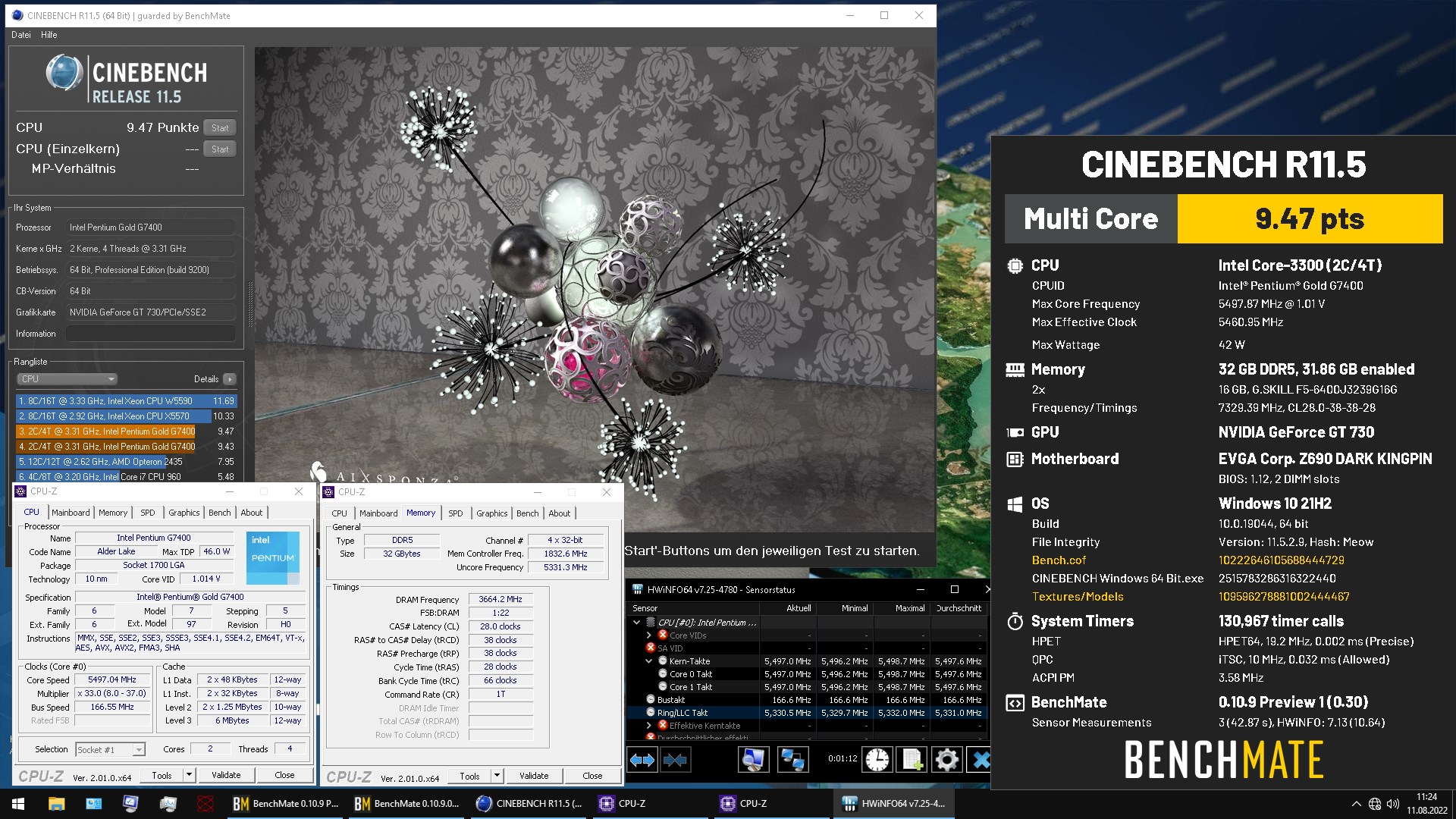The height and width of the screenshot is (819, 1456).
Task: Open CPU ranking type dropdown in Rangliste
Action: [x=67, y=379]
